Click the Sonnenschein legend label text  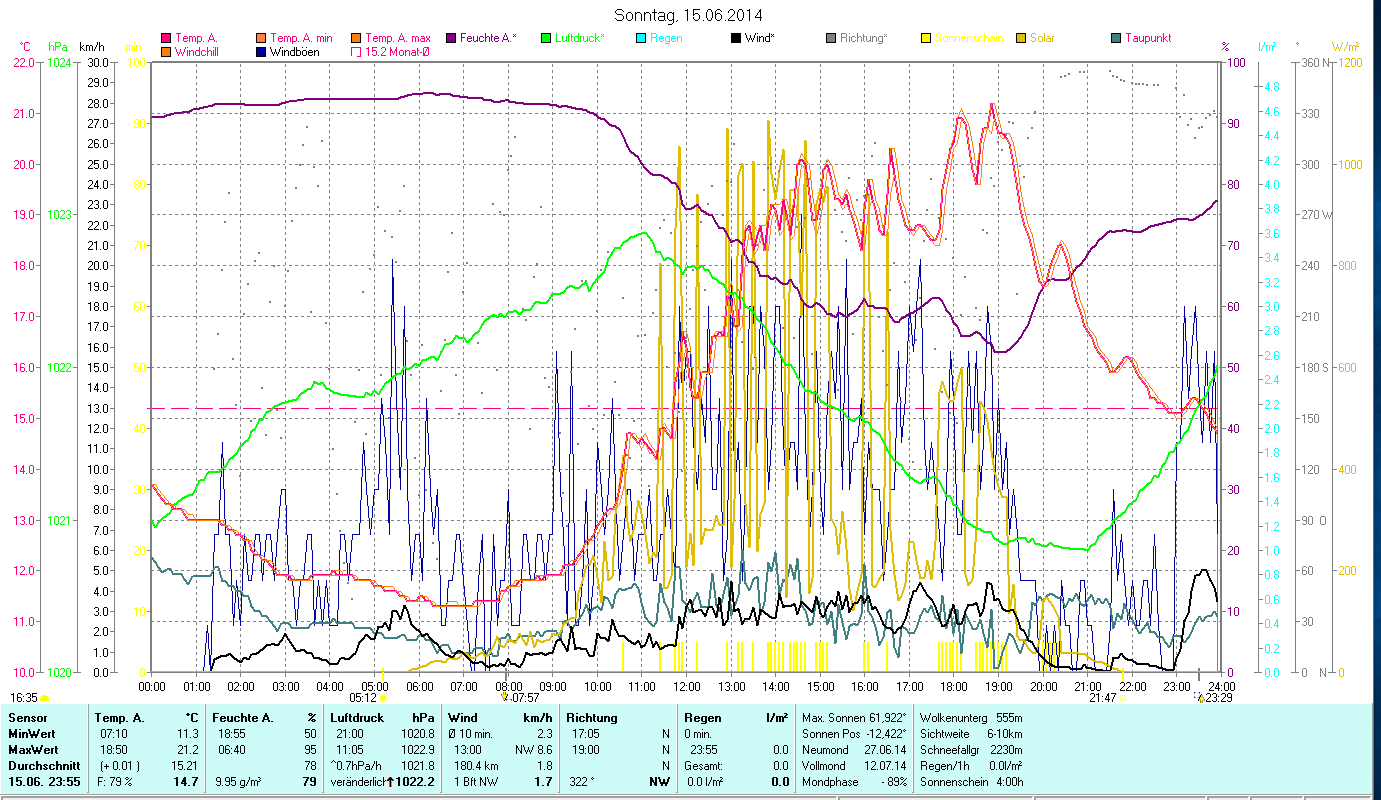969,38
